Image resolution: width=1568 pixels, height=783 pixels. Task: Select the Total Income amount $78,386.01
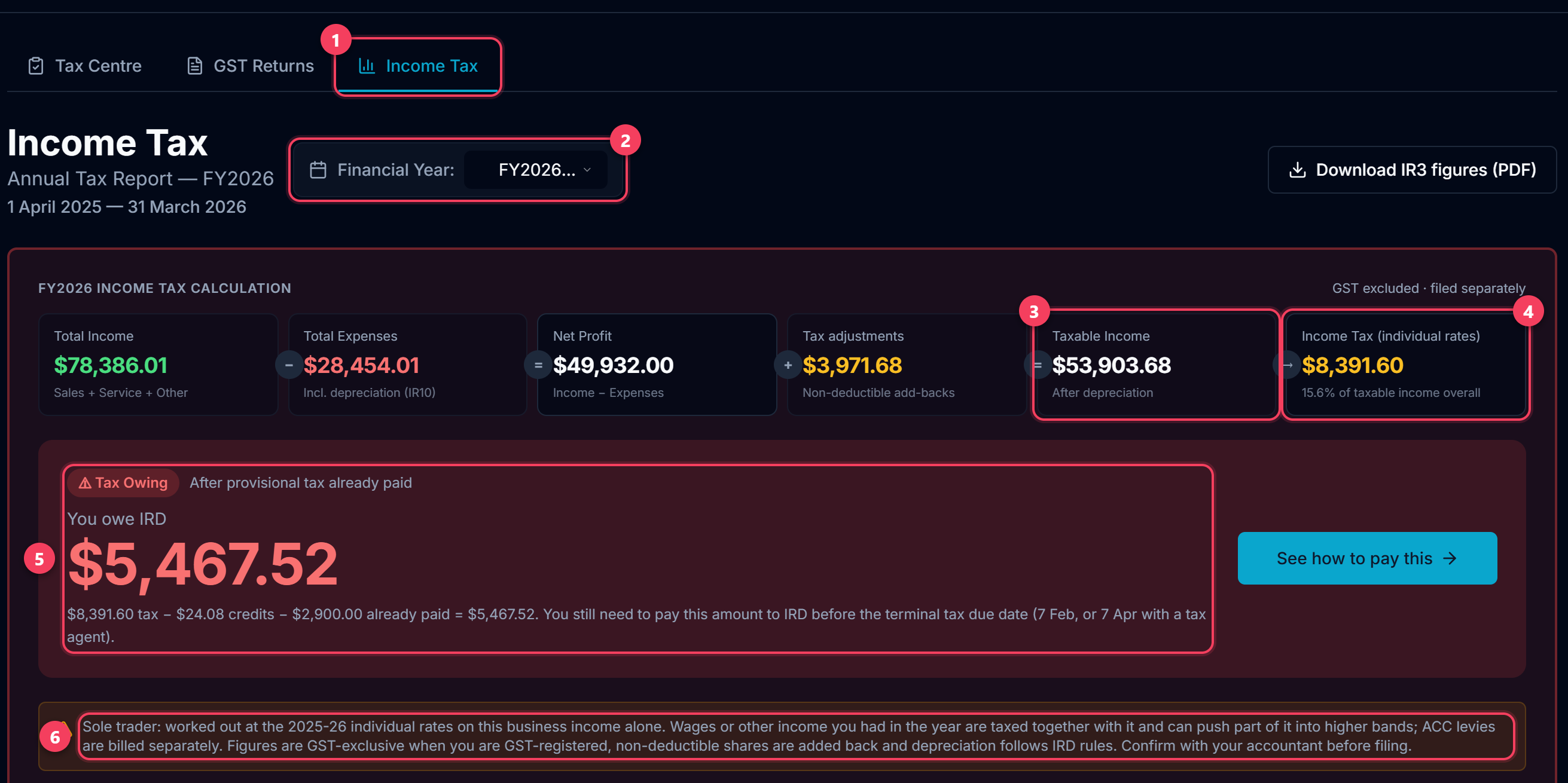pos(111,365)
